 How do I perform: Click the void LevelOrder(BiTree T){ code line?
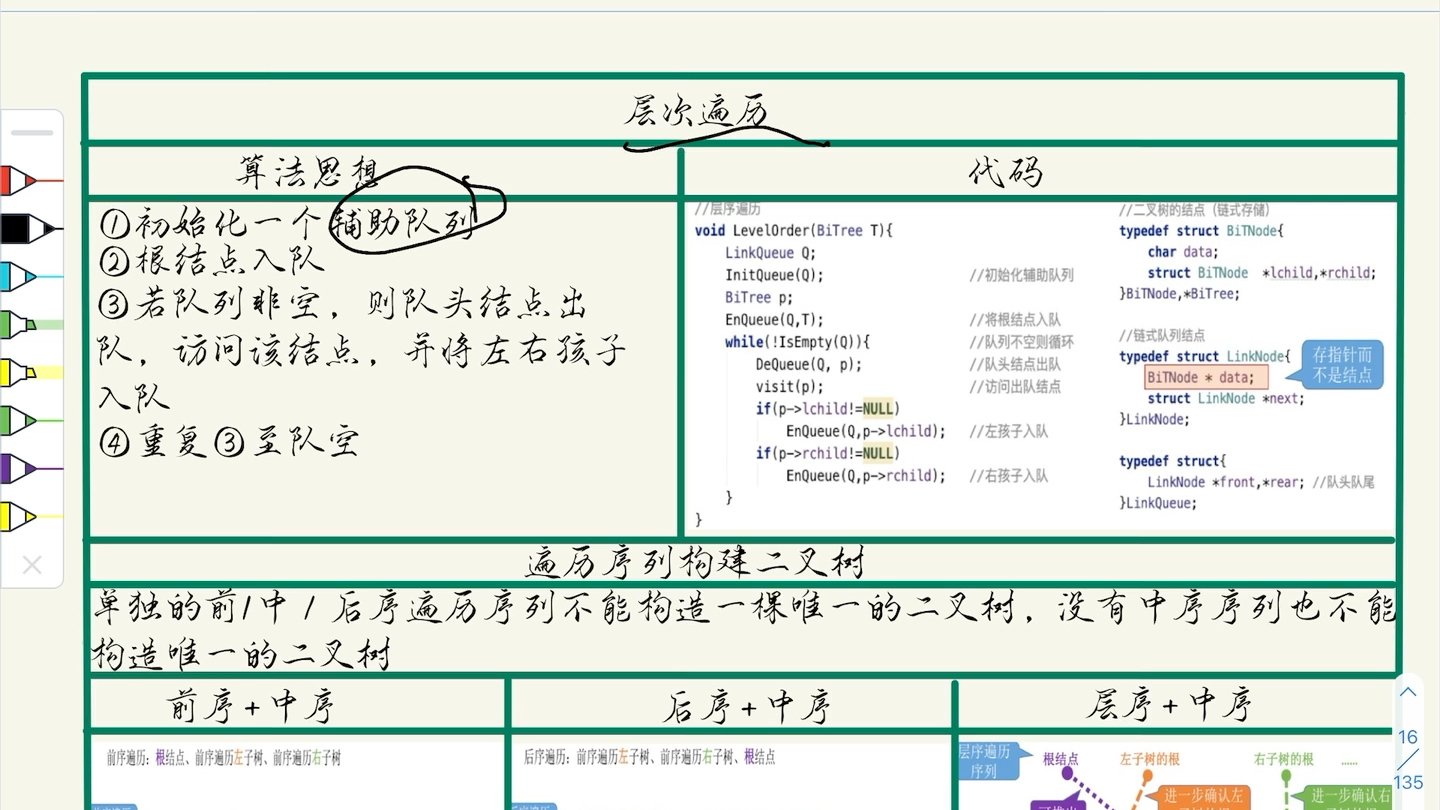click(x=793, y=231)
